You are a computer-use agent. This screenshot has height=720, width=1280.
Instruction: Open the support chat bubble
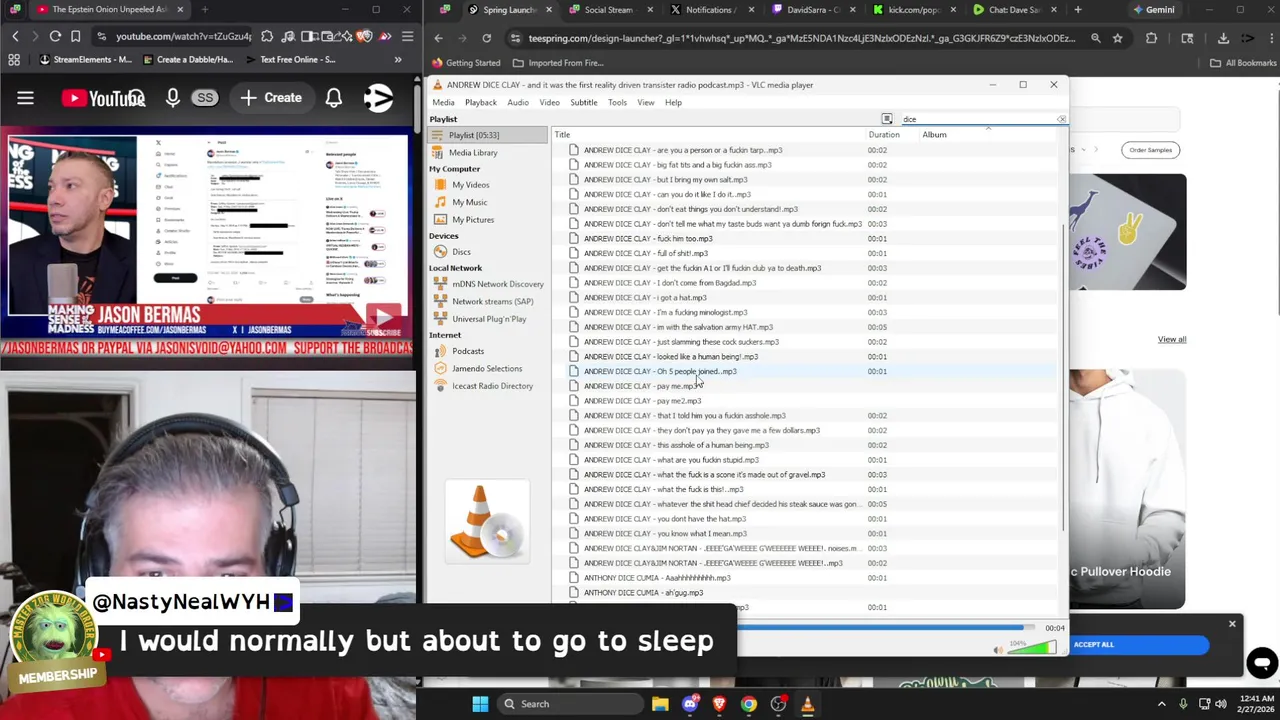pyautogui.click(x=1261, y=662)
